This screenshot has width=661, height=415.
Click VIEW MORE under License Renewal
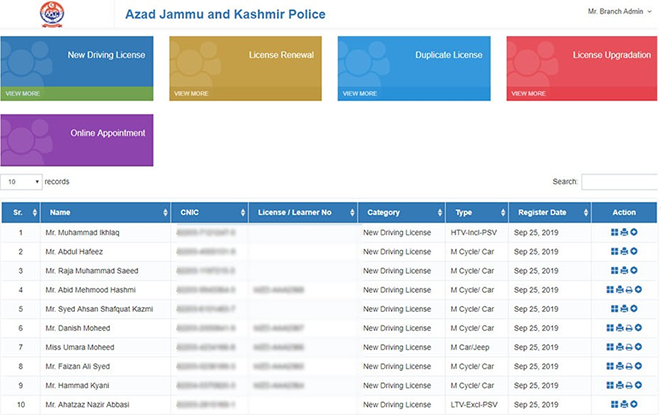191,94
